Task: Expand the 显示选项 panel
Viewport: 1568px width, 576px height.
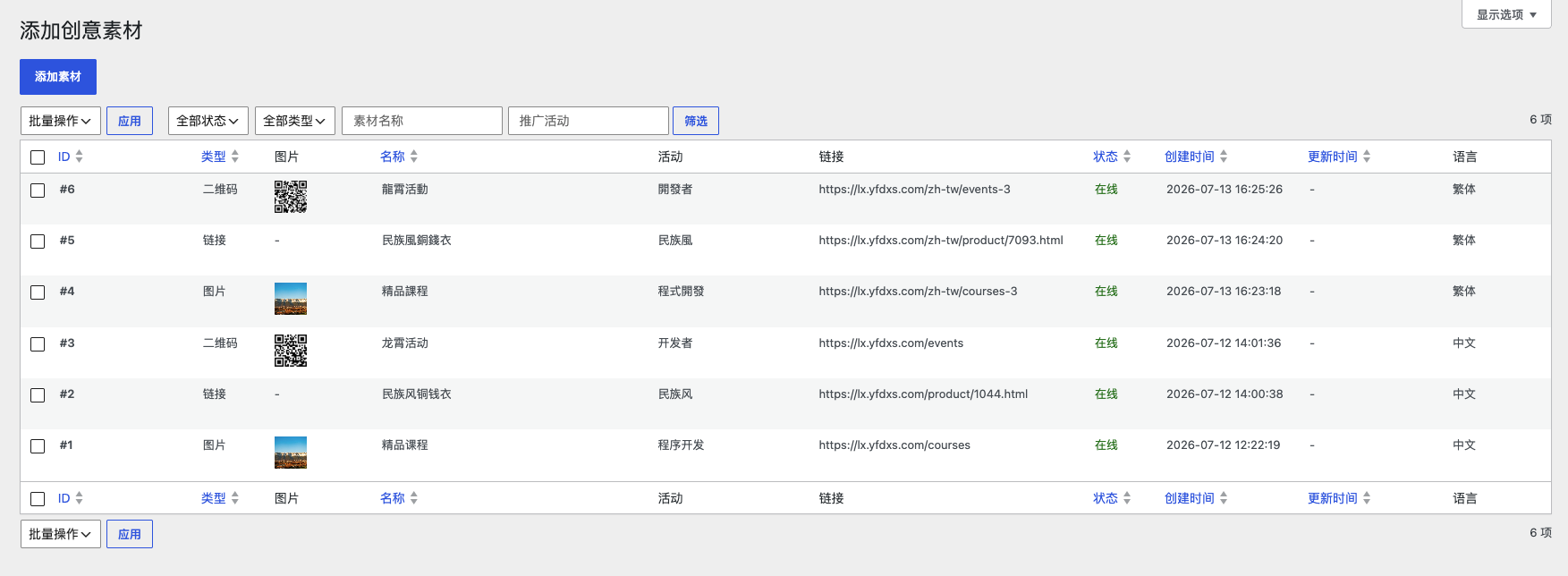Action: pos(1506,14)
